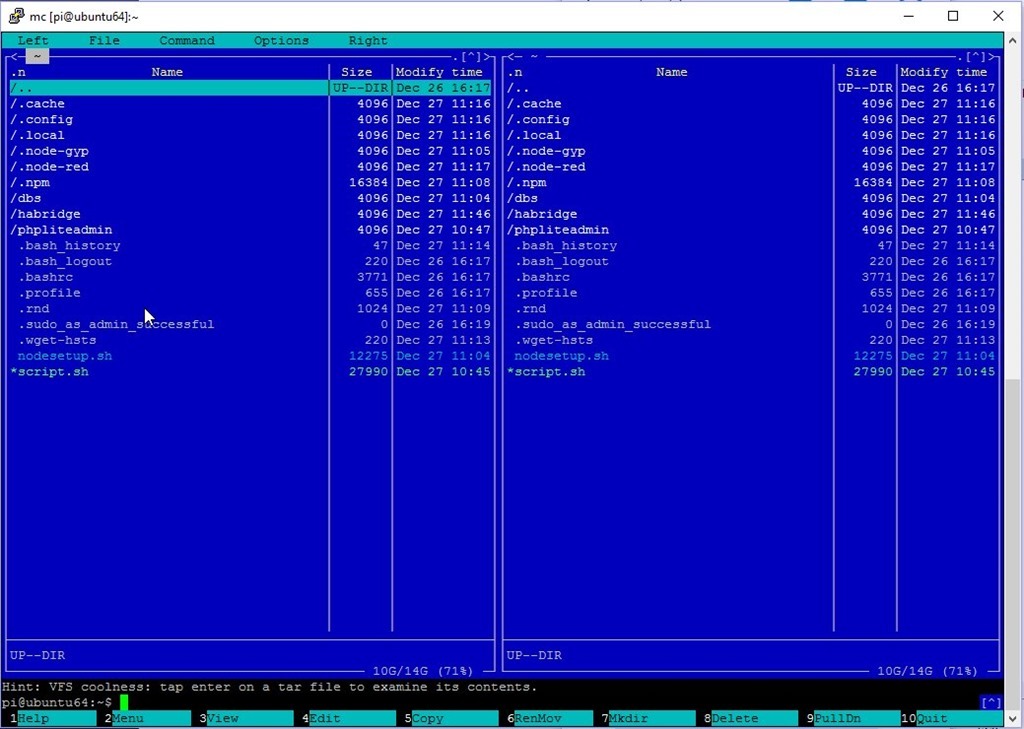Open the Left panel menu
Viewport: 1024px width, 729px height.
33,41
